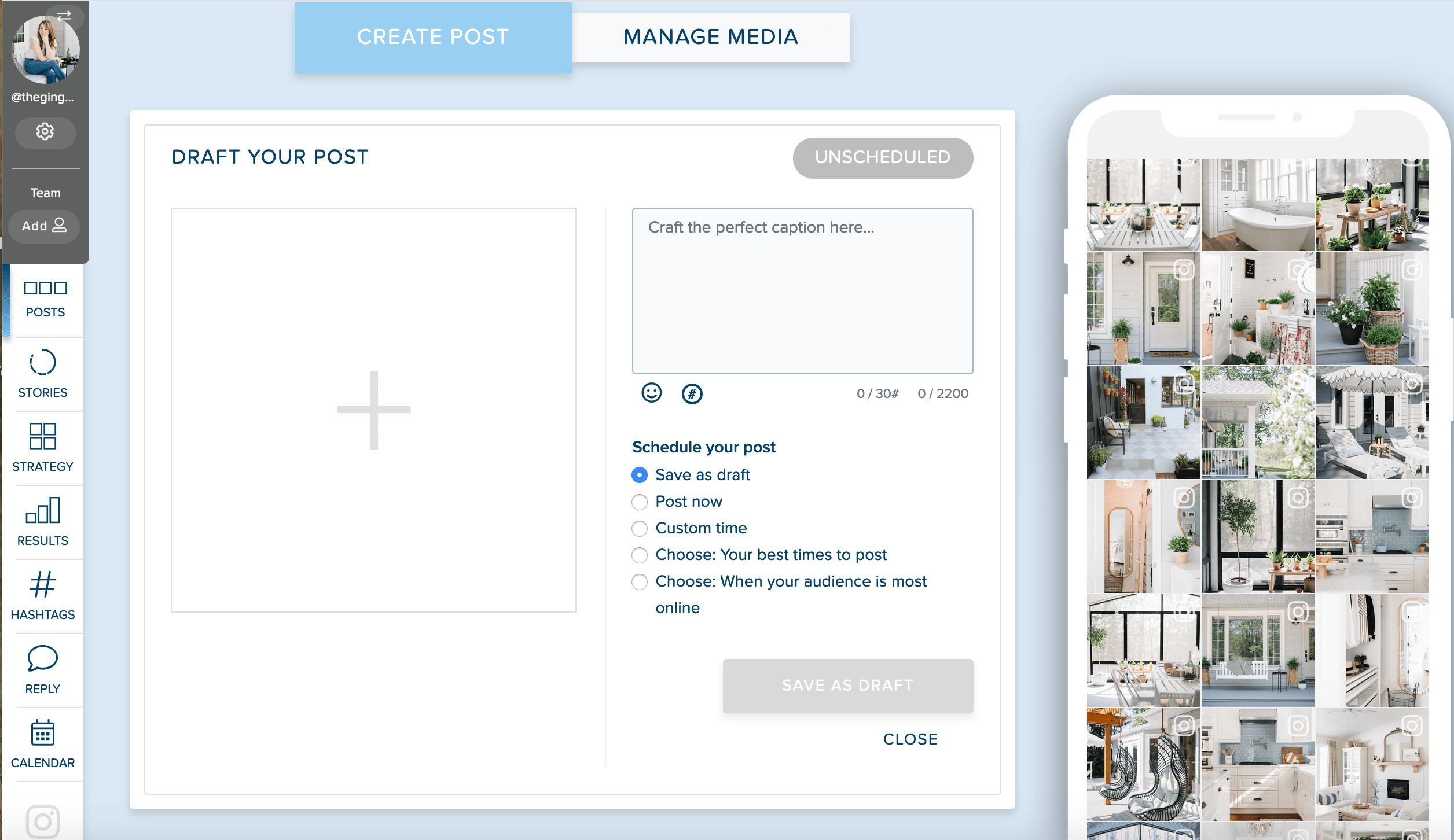
Task: Choose the Custom time radio option
Action: click(640, 528)
